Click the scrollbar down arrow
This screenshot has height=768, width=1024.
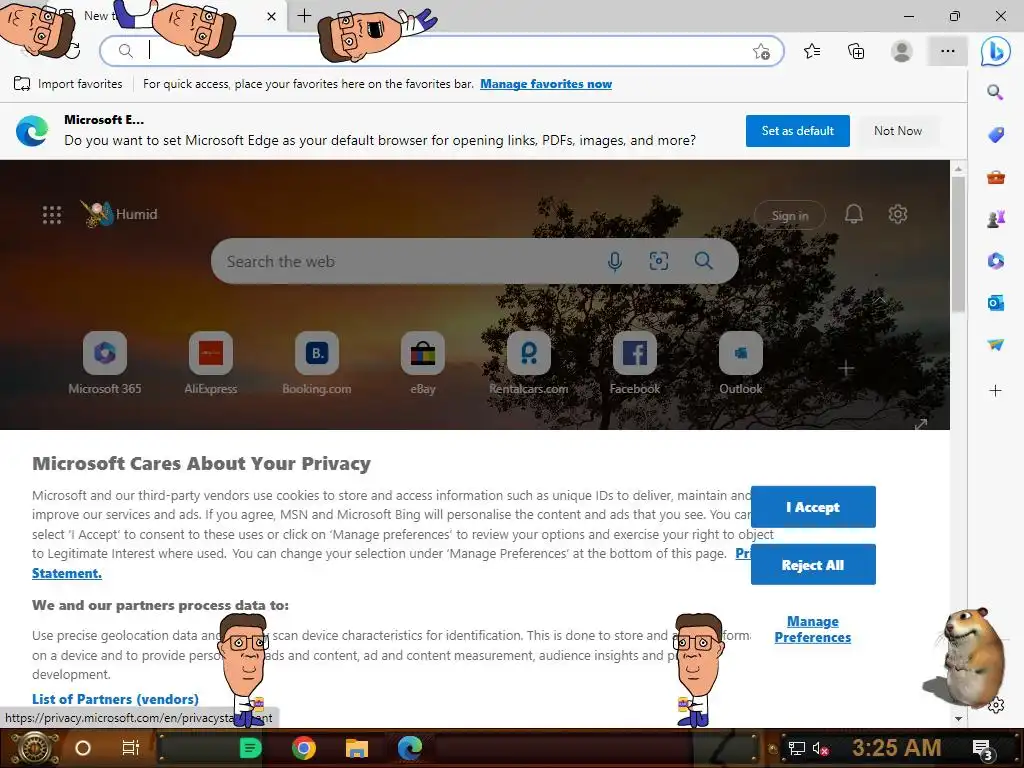click(x=958, y=718)
